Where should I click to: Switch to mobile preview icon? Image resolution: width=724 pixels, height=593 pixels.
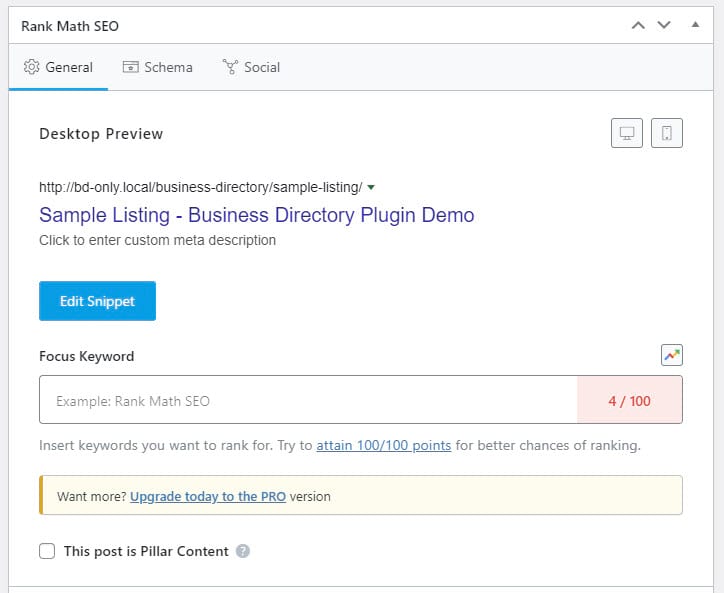pyautogui.click(x=666, y=133)
